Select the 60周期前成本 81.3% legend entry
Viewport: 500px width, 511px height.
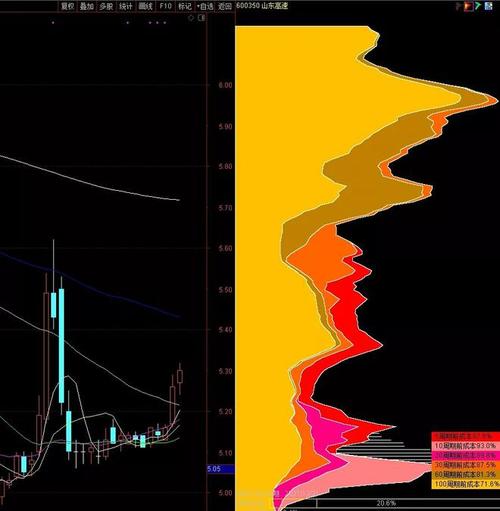click(x=466, y=474)
